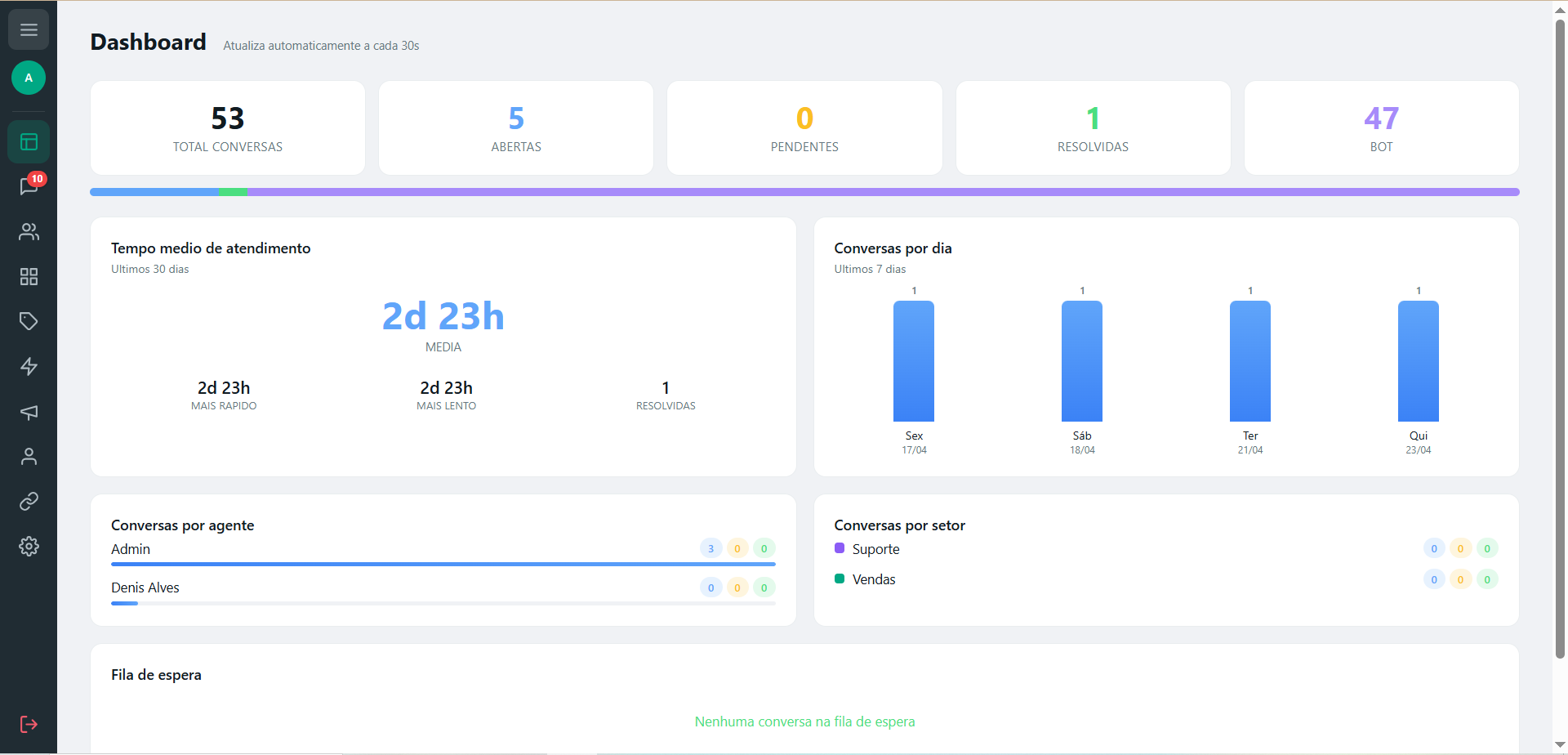Select the campaigns megaphone icon
The height and width of the screenshot is (755, 1568).
click(x=29, y=412)
